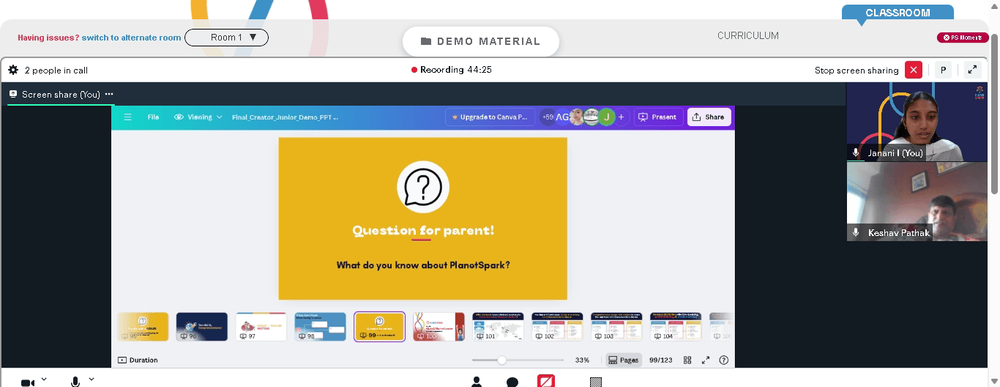Click the What do you know about PlanetSpark text
Image resolution: width=1000 pixels, height=387 pixels.
pos(423,265)
